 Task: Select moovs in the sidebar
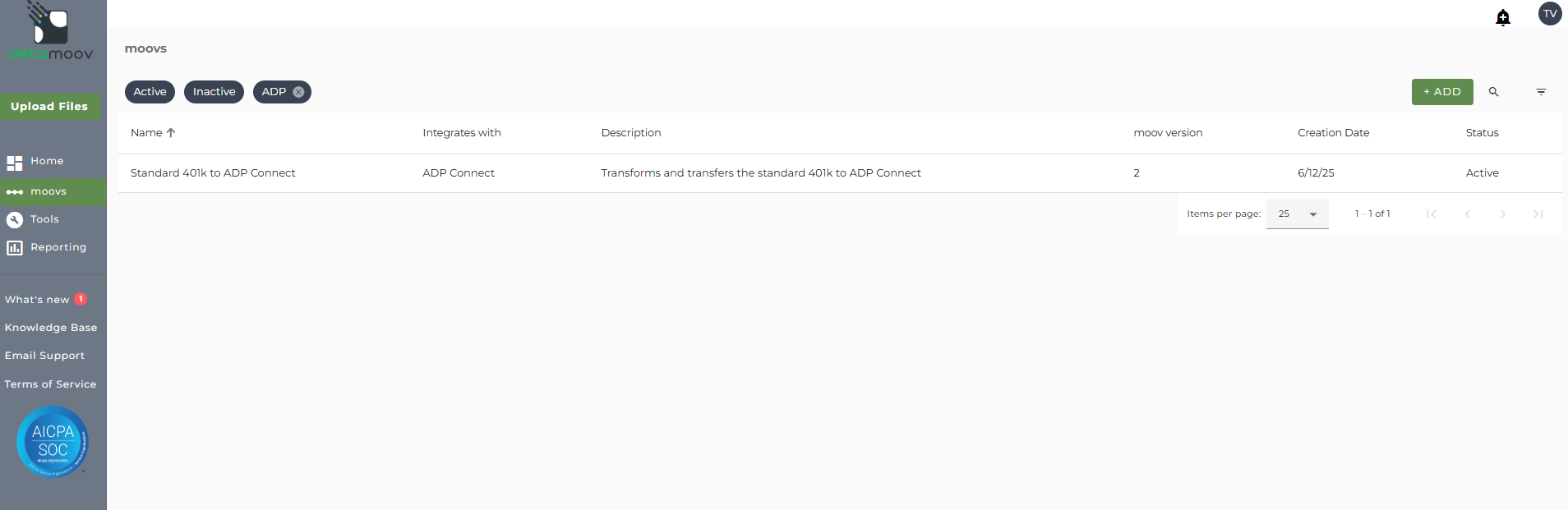53,192
